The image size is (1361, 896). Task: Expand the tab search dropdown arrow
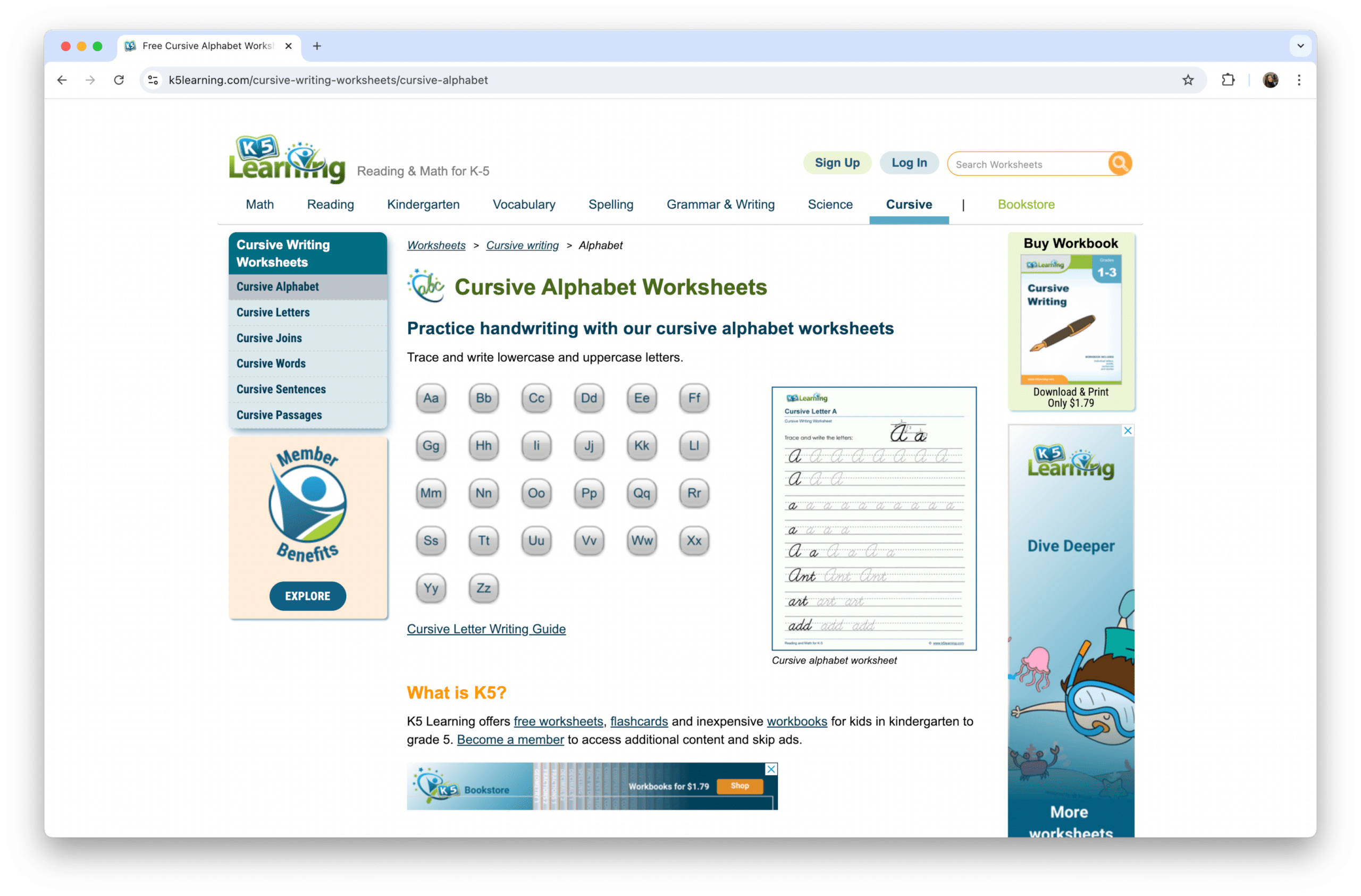[x=1300, y=46]
